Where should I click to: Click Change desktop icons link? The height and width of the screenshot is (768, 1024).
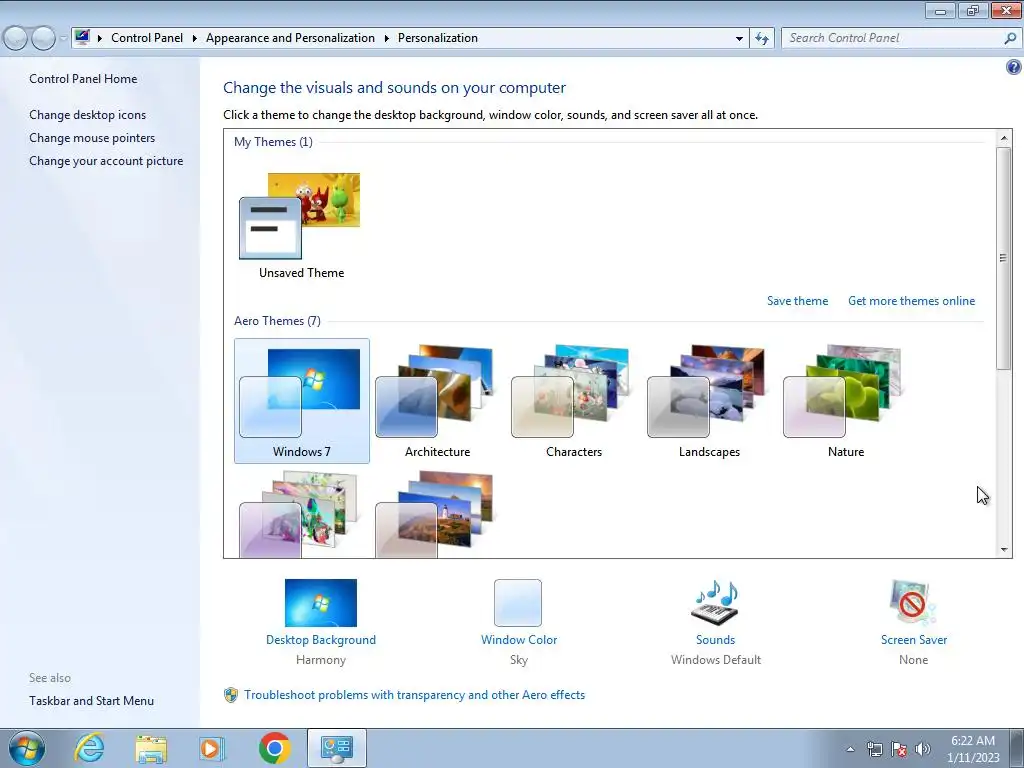tap(88, 115)
